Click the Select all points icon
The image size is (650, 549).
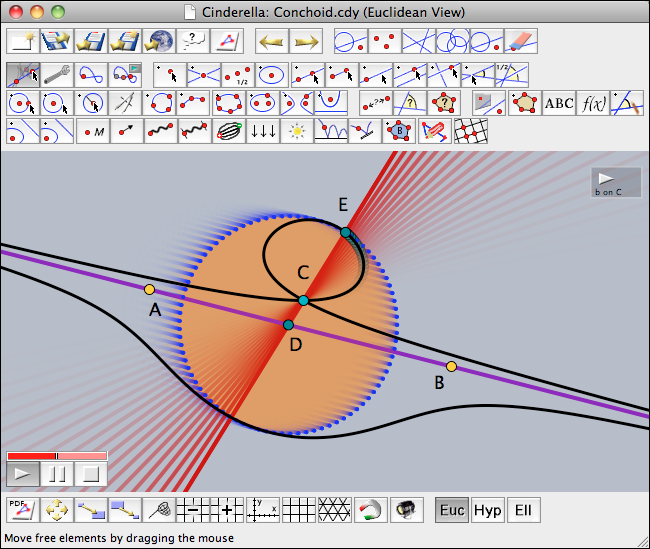385,41
